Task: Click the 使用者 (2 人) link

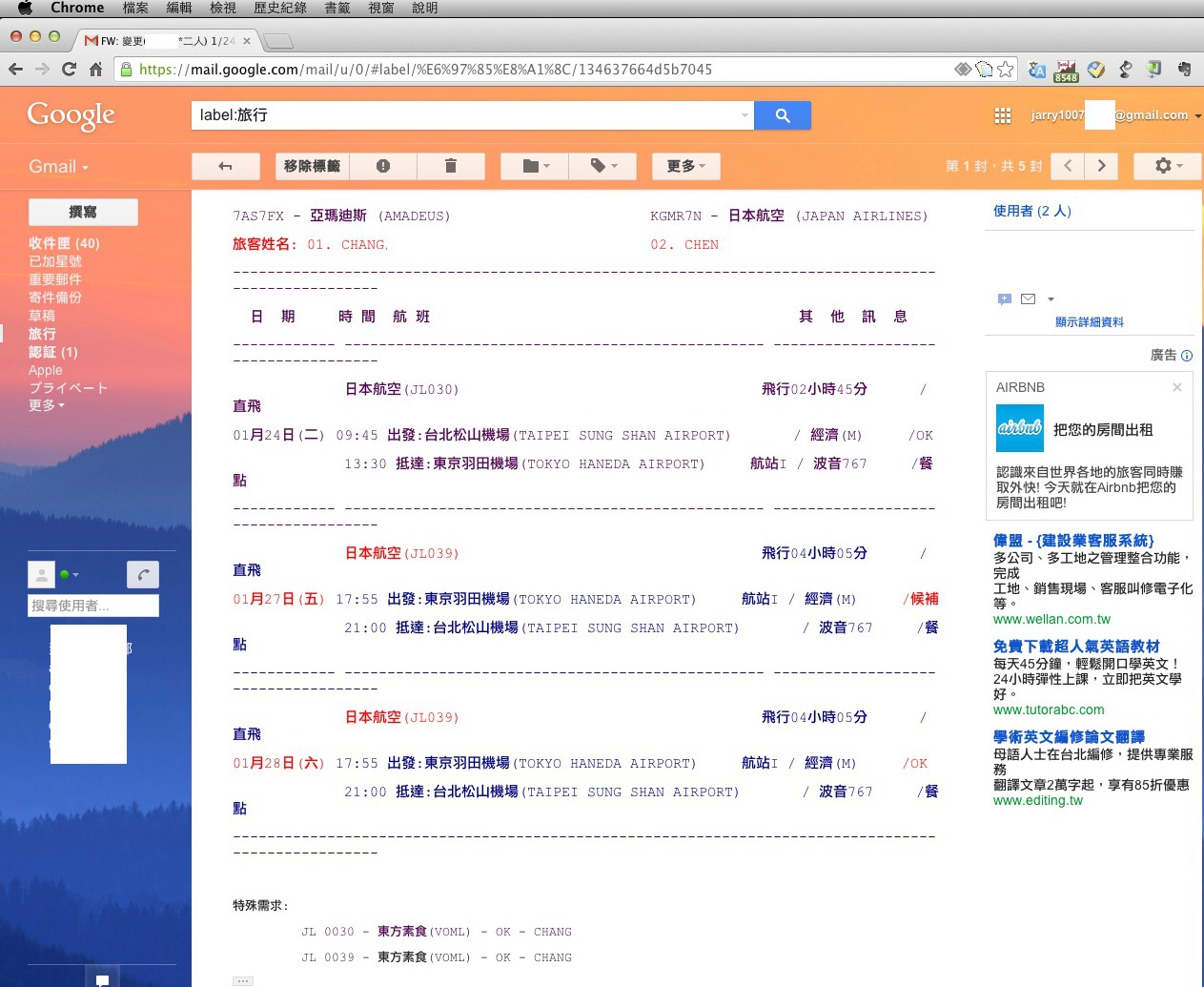Action: (x=1032, y=211)
